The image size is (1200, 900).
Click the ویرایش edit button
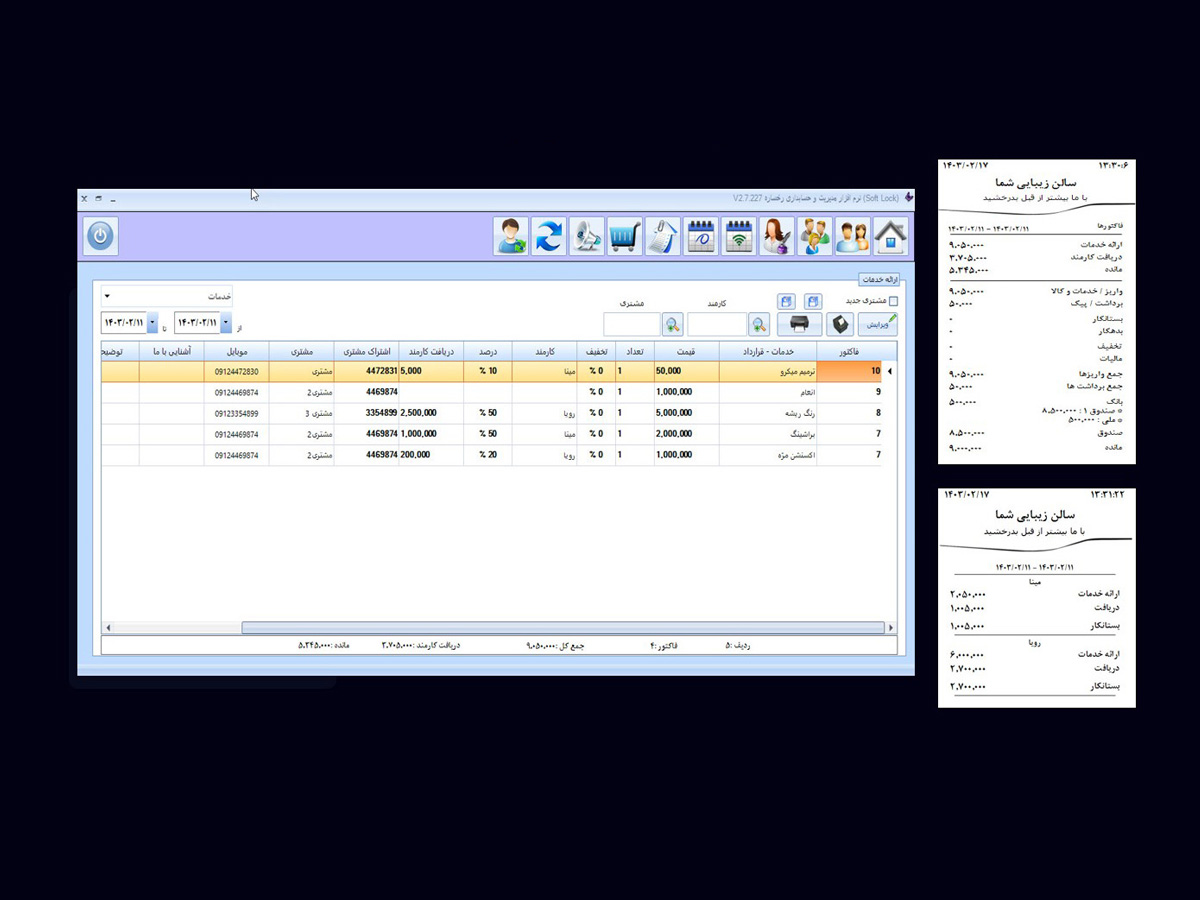pos(877,324)
